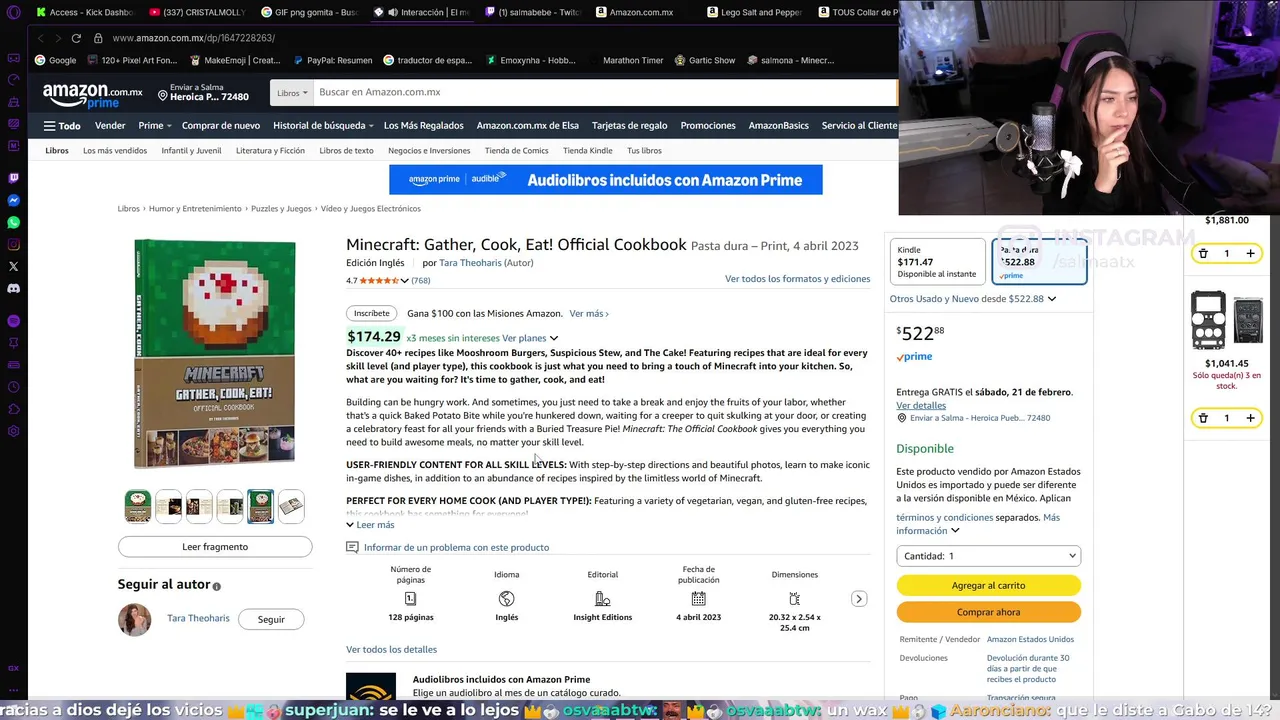
Task: Go back to the previous page
Action: [40, 38]
